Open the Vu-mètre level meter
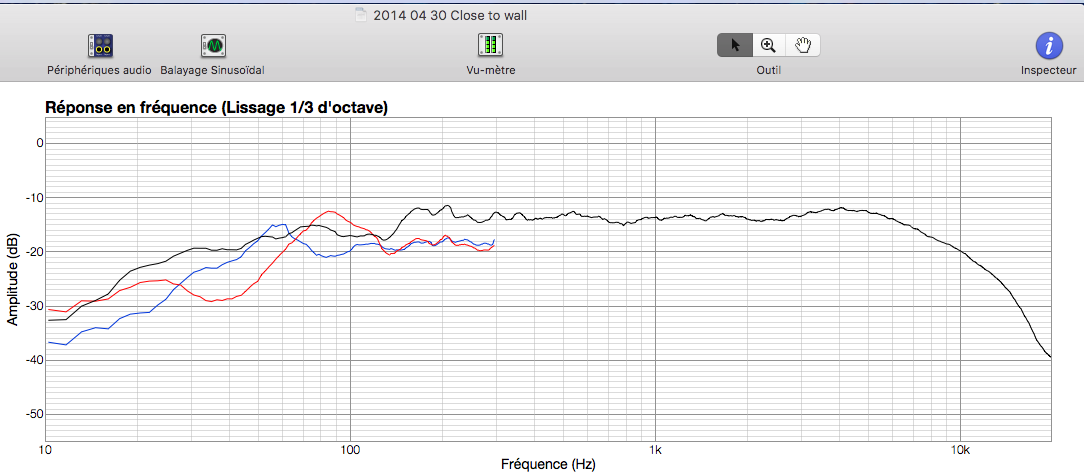The height and width of the screenshot is (475, 1084). point(490,46)
